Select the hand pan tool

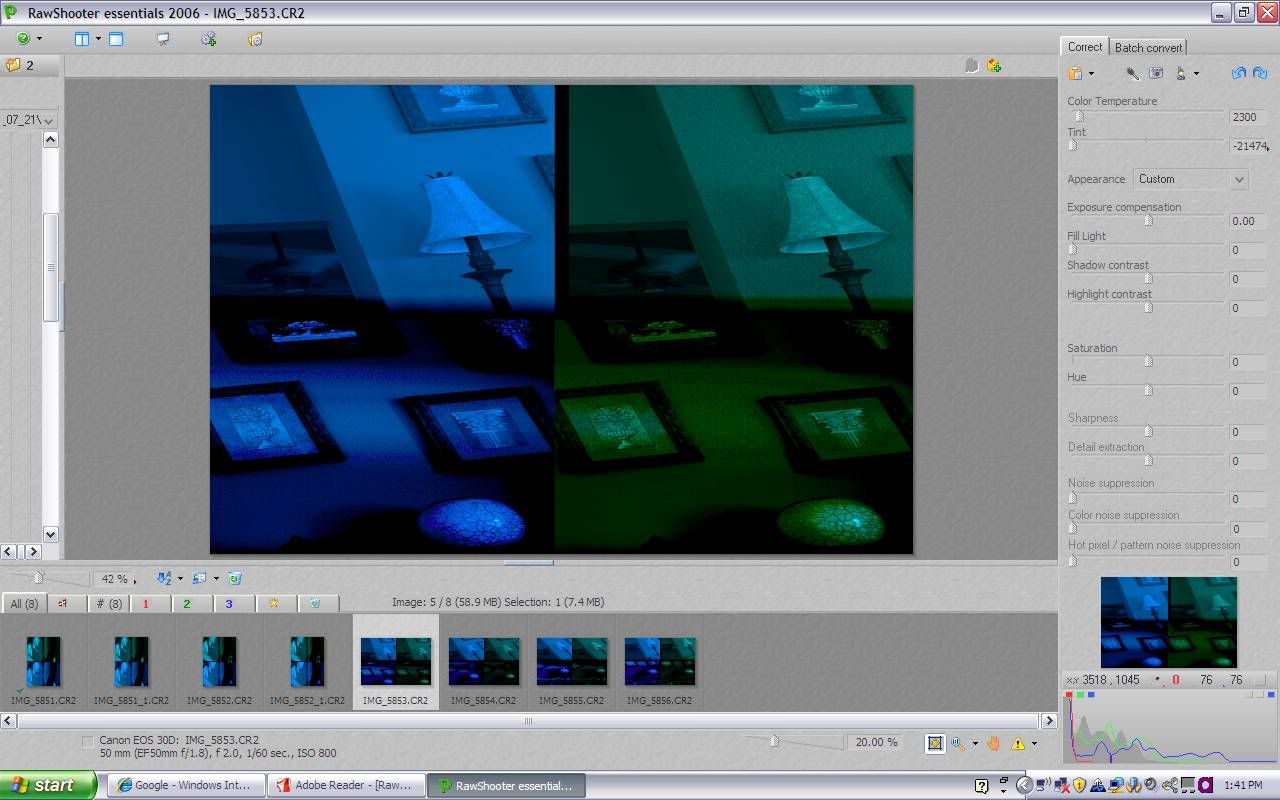993,743
